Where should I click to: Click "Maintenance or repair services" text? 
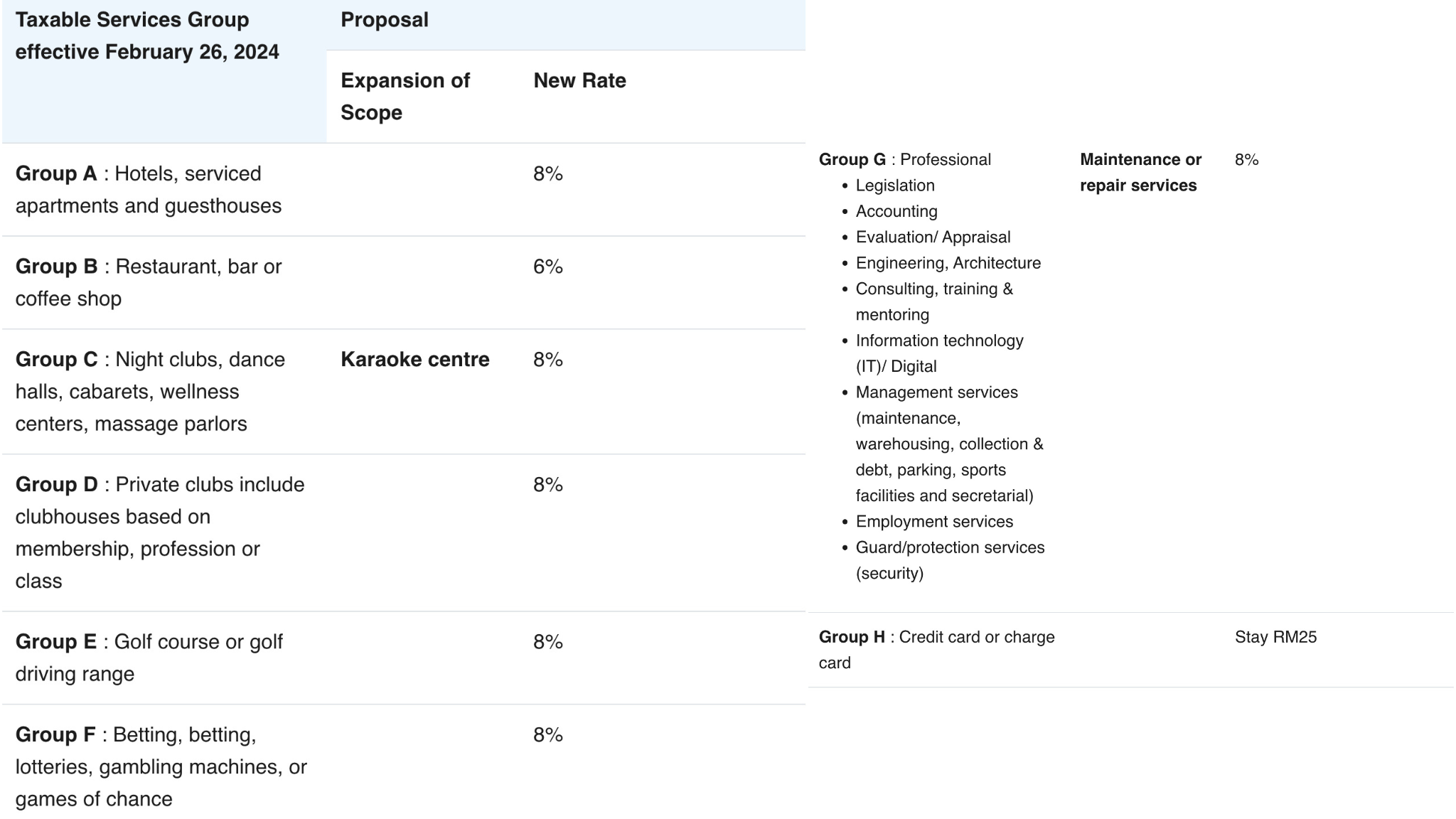(x=1140, y=173)
